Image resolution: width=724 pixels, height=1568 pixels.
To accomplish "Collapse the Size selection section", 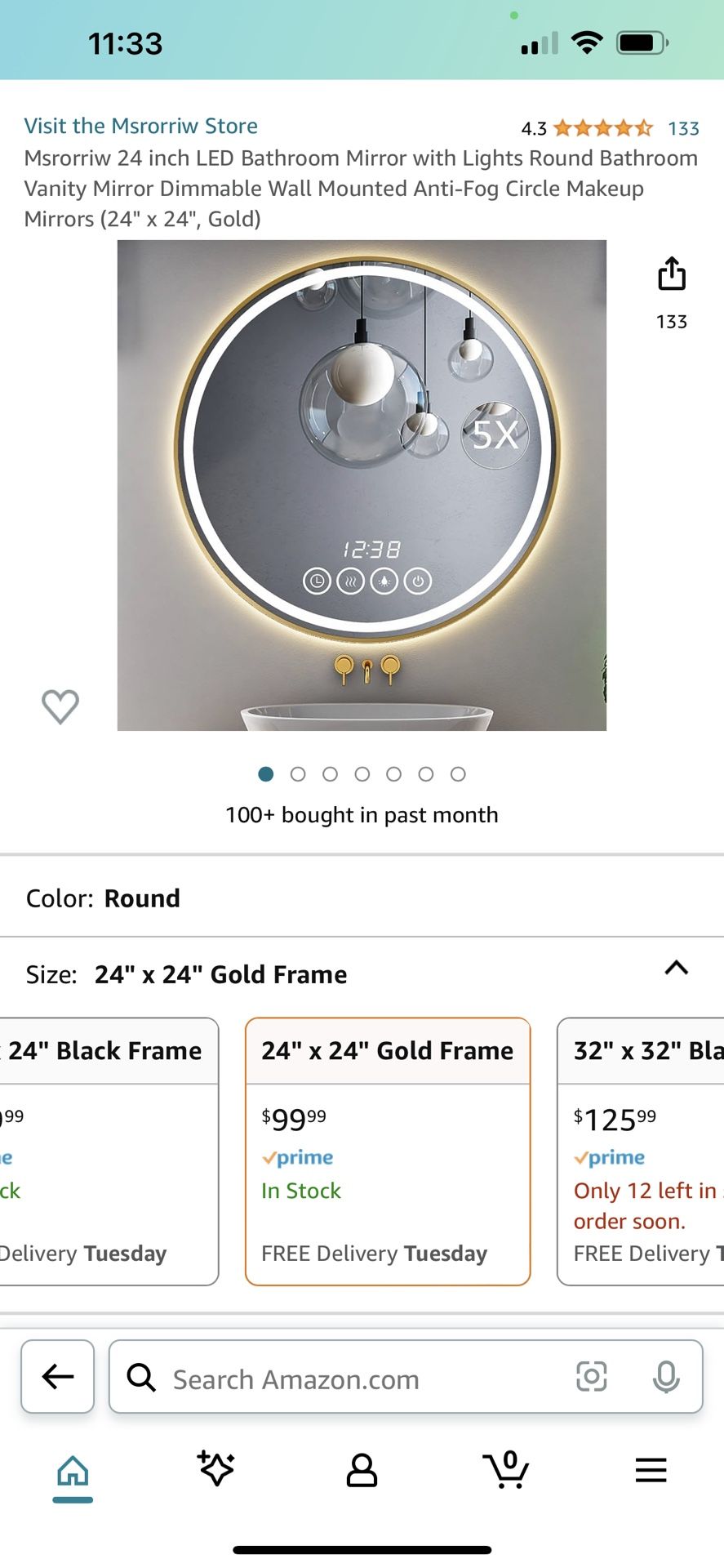I will (677, 969).
